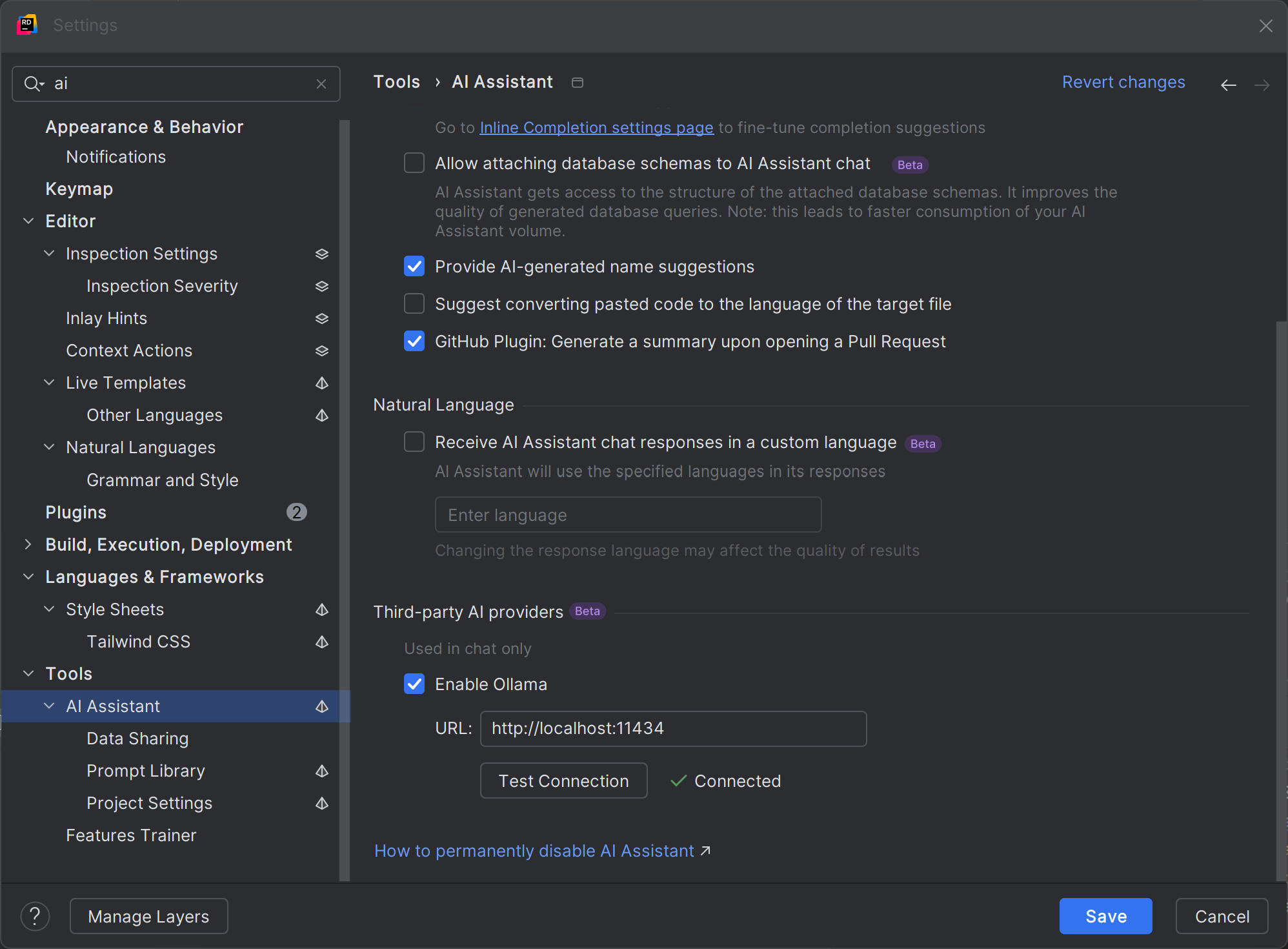The width and height of the screenshot is (1288, 949).
Task: Enable suggest converting pasted code option
Action: point(414,303)
